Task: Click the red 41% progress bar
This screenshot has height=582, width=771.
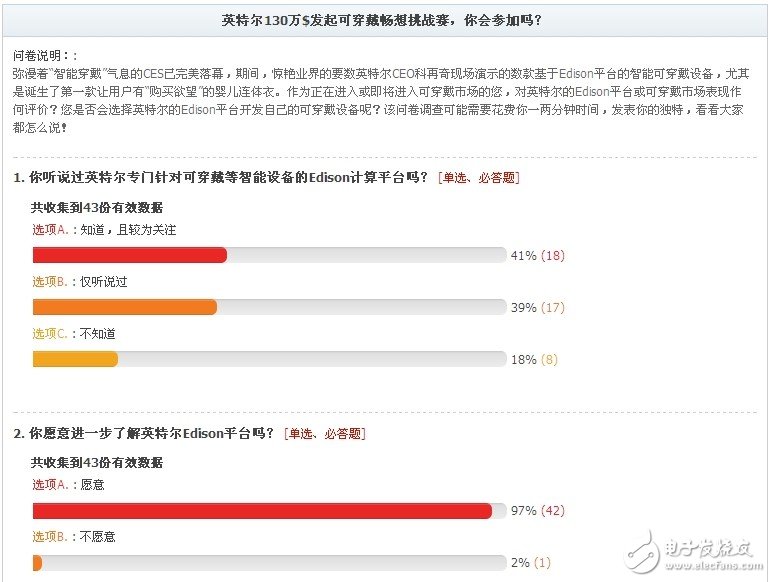Action: click(130, 255)
